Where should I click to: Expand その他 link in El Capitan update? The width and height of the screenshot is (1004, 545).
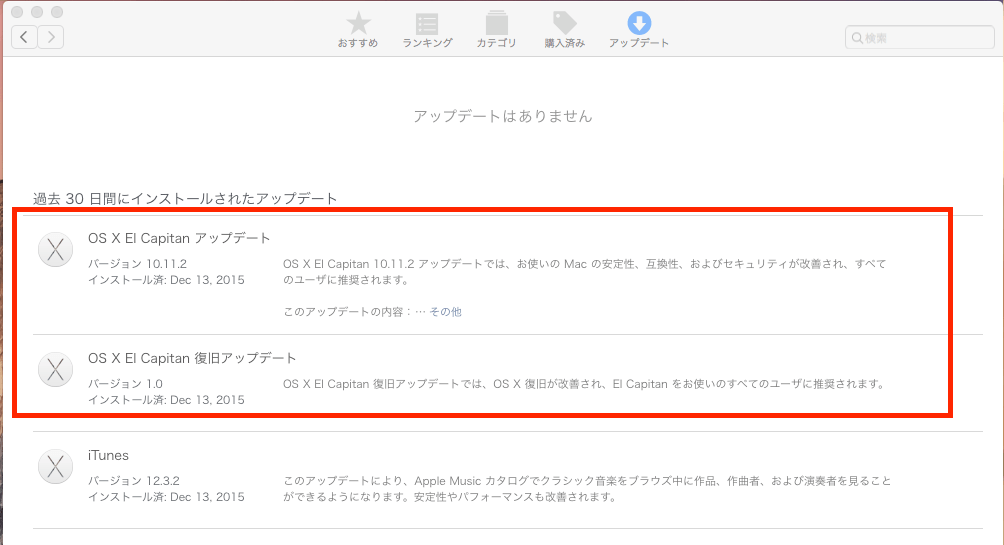click(446, 312)
